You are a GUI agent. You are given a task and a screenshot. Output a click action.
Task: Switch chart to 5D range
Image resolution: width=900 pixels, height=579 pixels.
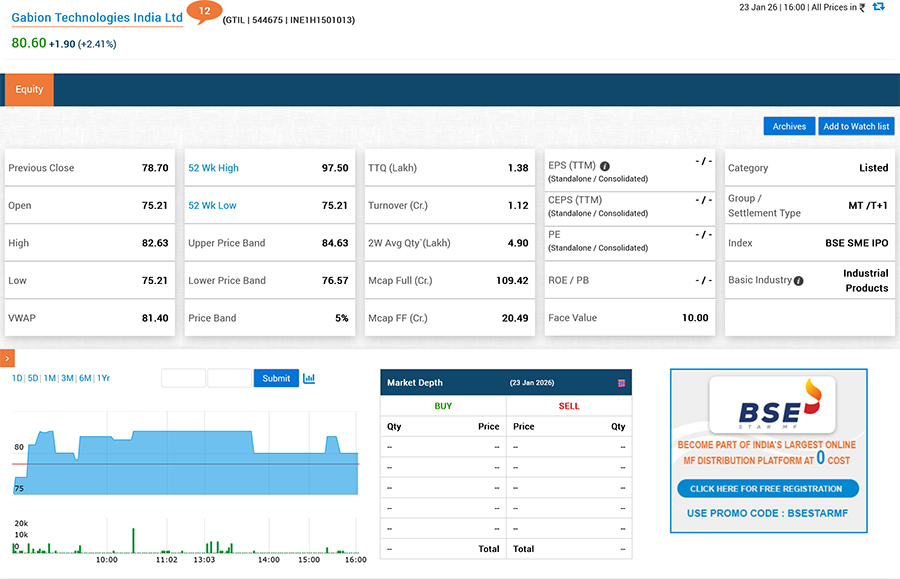pos(33,378)
